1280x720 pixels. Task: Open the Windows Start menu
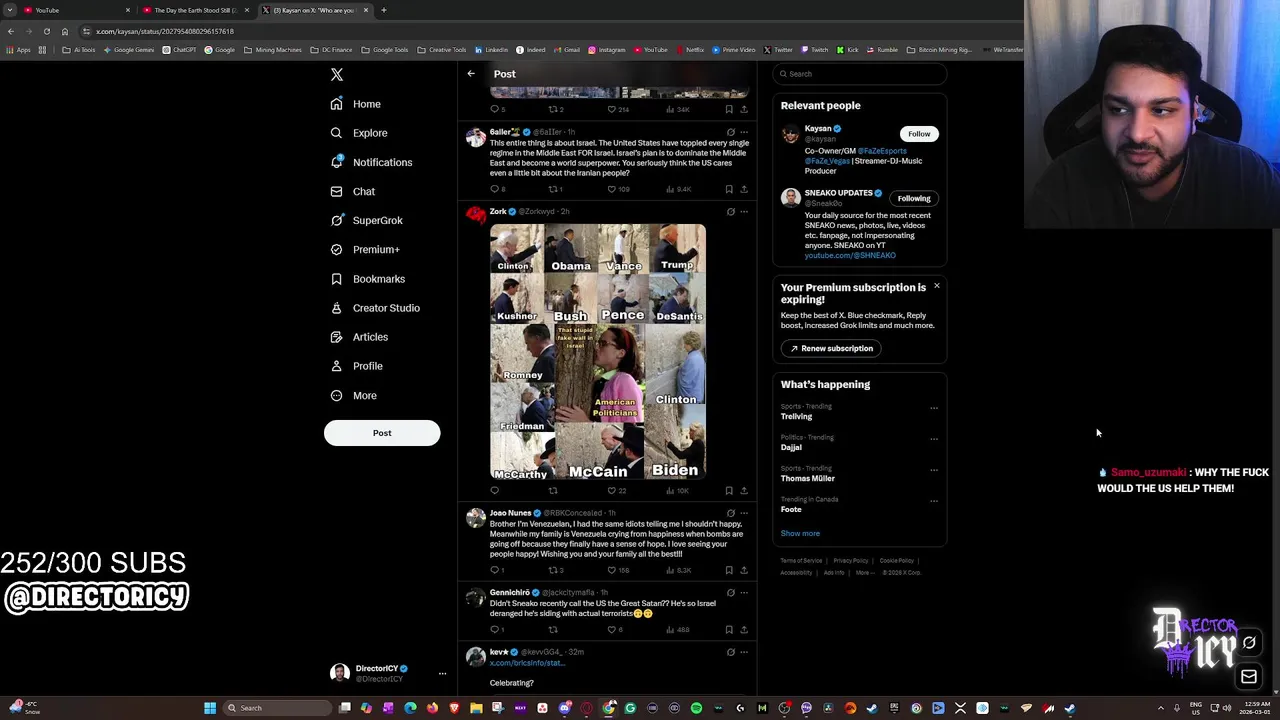[x=210, y=708]
